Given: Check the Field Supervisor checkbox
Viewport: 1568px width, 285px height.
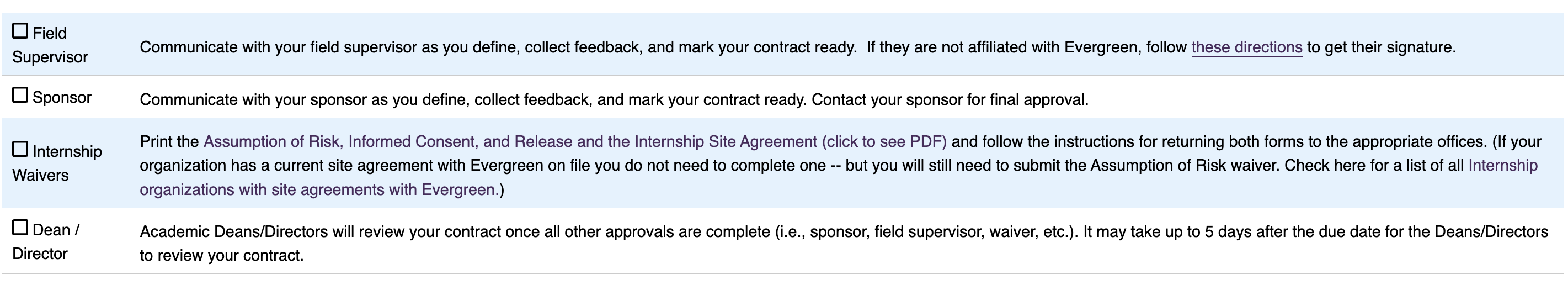Looking at the screenshot, I should [x=20, y=30].
